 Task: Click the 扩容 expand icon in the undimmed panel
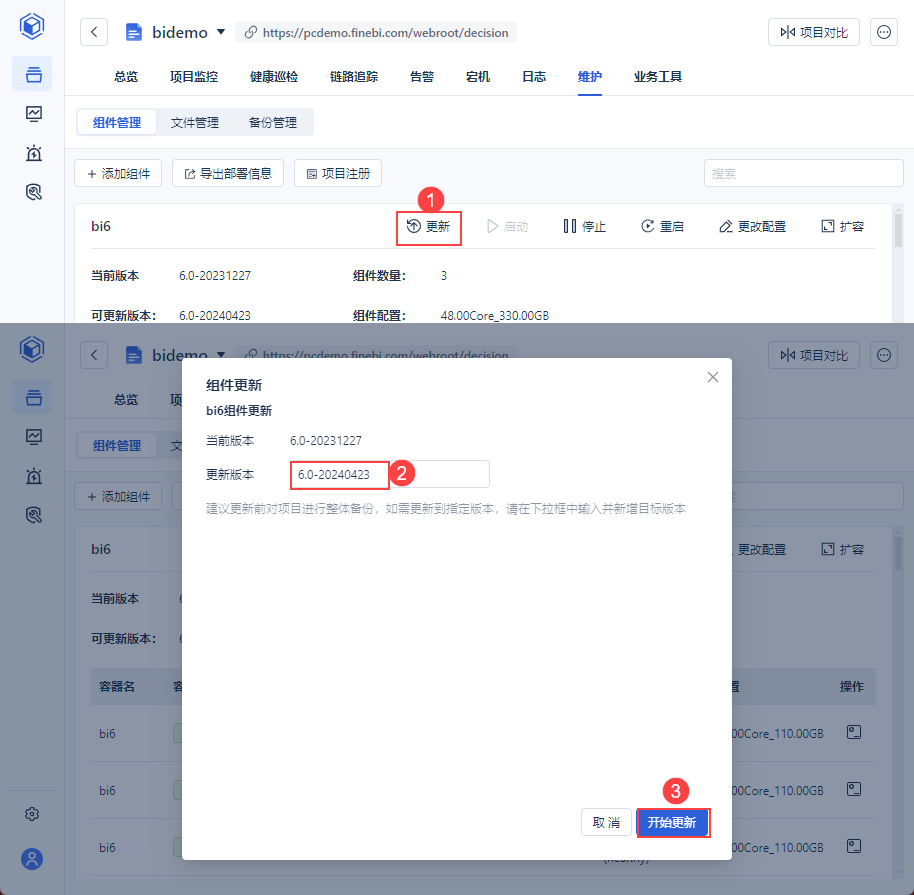pos(827,226)
